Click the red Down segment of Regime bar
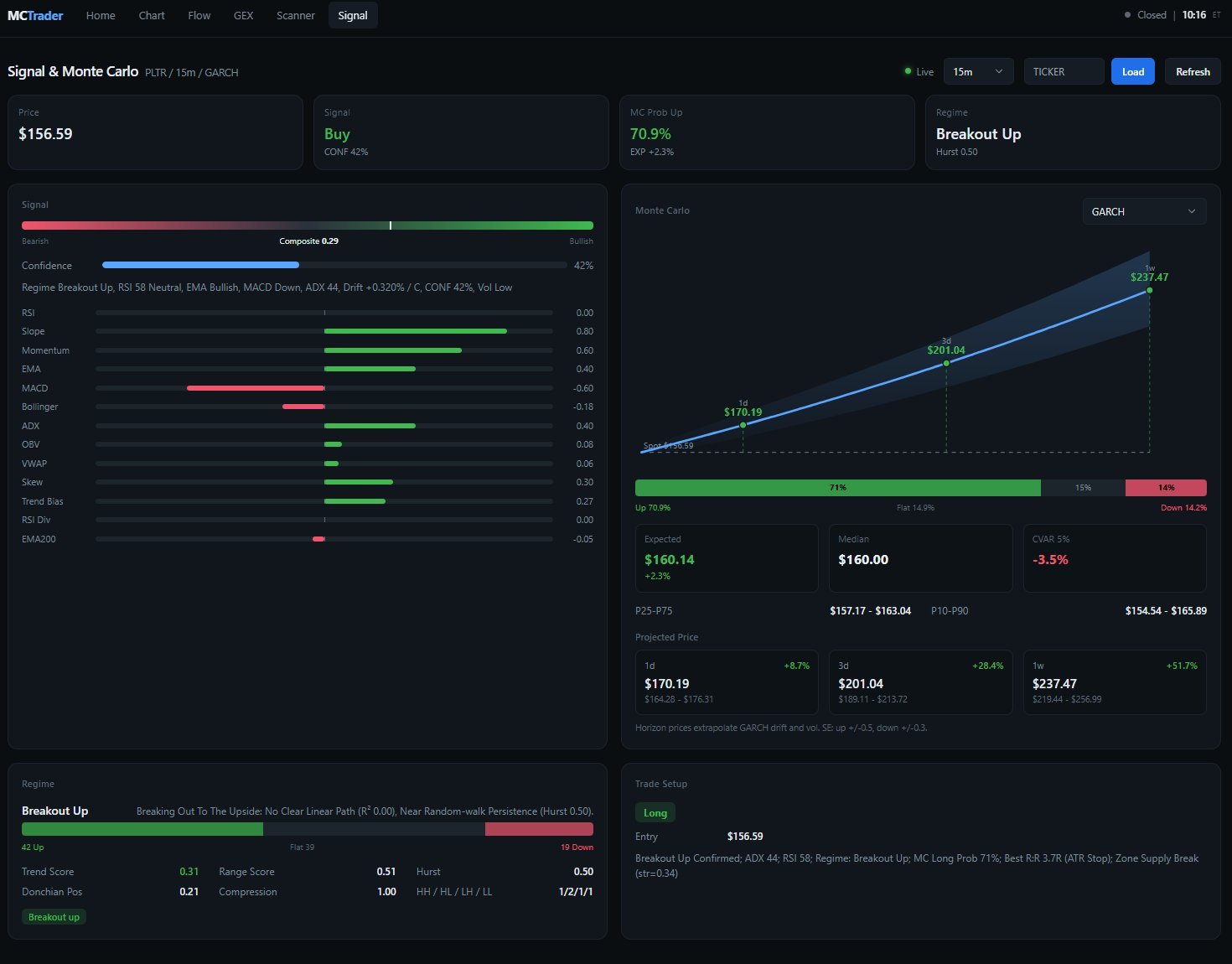1232x964 pixels. [x=539, y=829]
